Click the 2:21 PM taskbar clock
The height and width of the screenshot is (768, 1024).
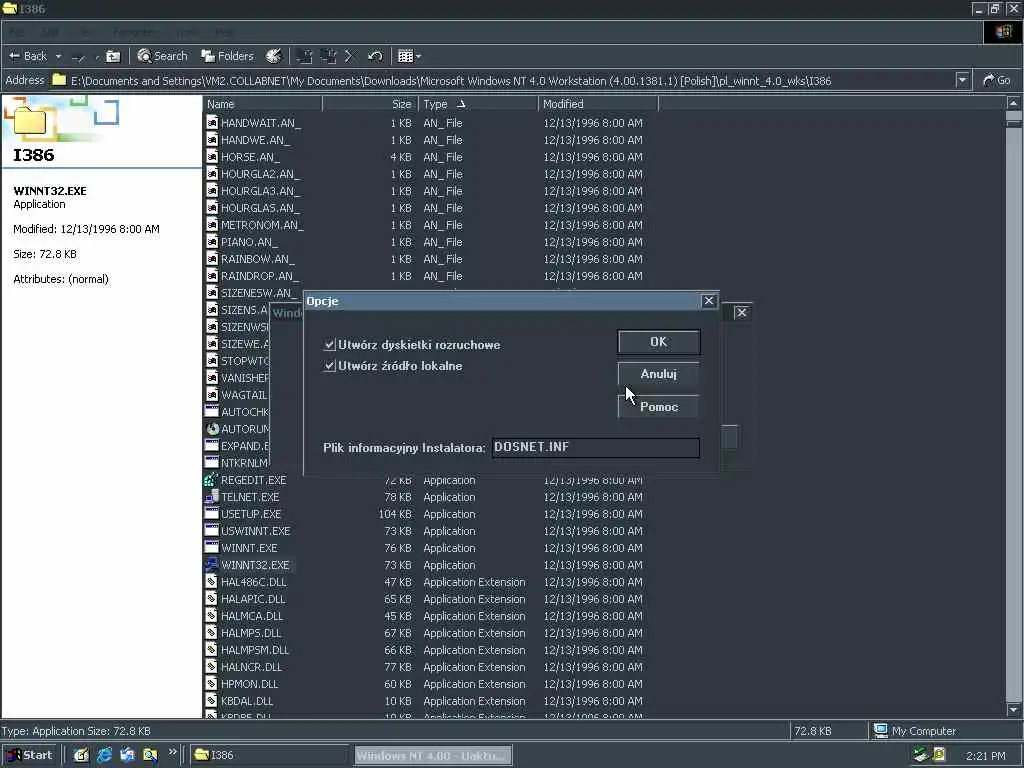coord(985,756)
